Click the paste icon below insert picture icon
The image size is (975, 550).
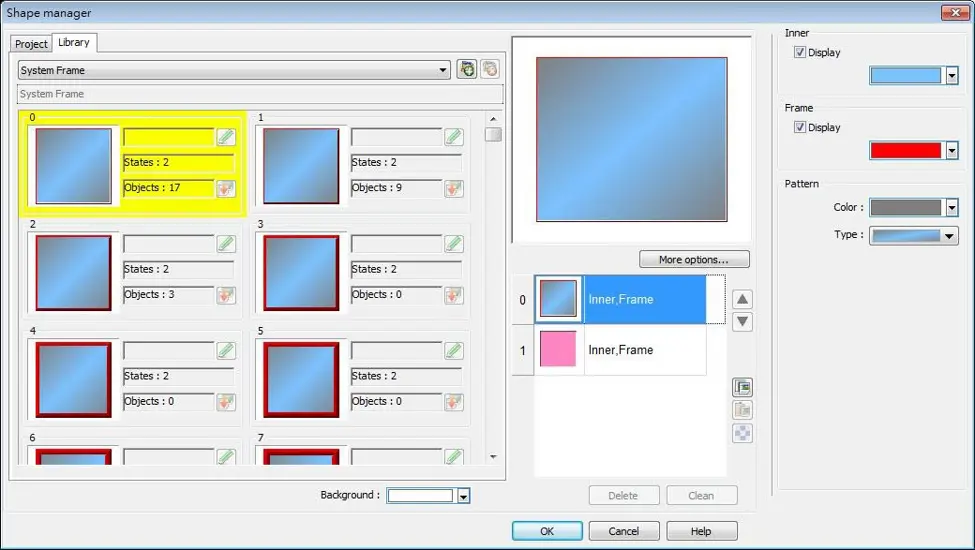point(742,410)
